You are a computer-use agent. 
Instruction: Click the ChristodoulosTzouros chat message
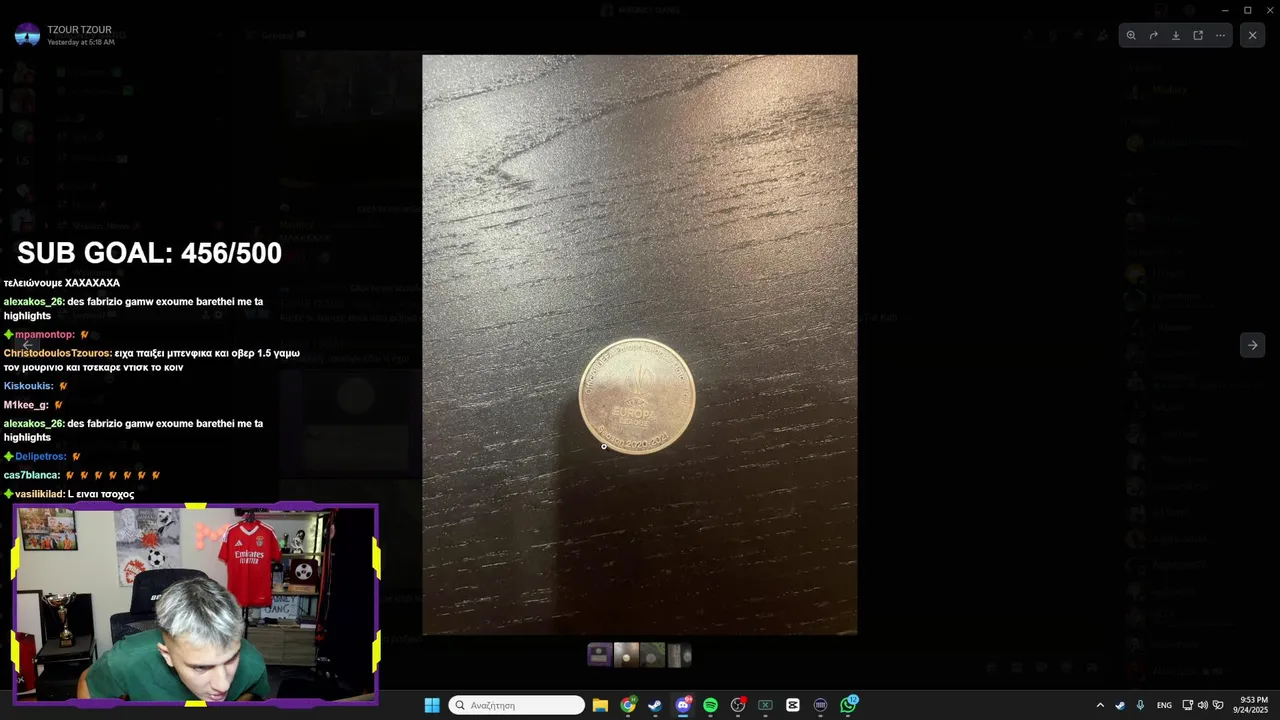pos(152,360)
